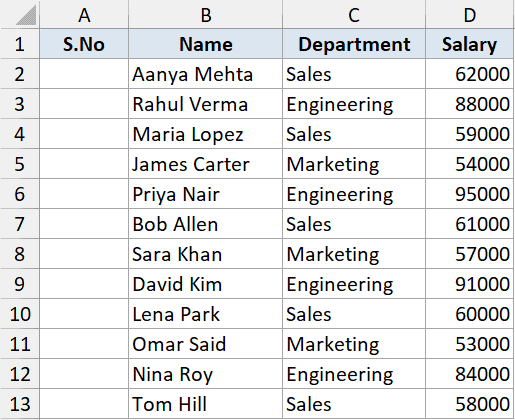This screenshot has height=420, width=515.
Task: Select the Aanya Mehta cell
Action: 205,74
